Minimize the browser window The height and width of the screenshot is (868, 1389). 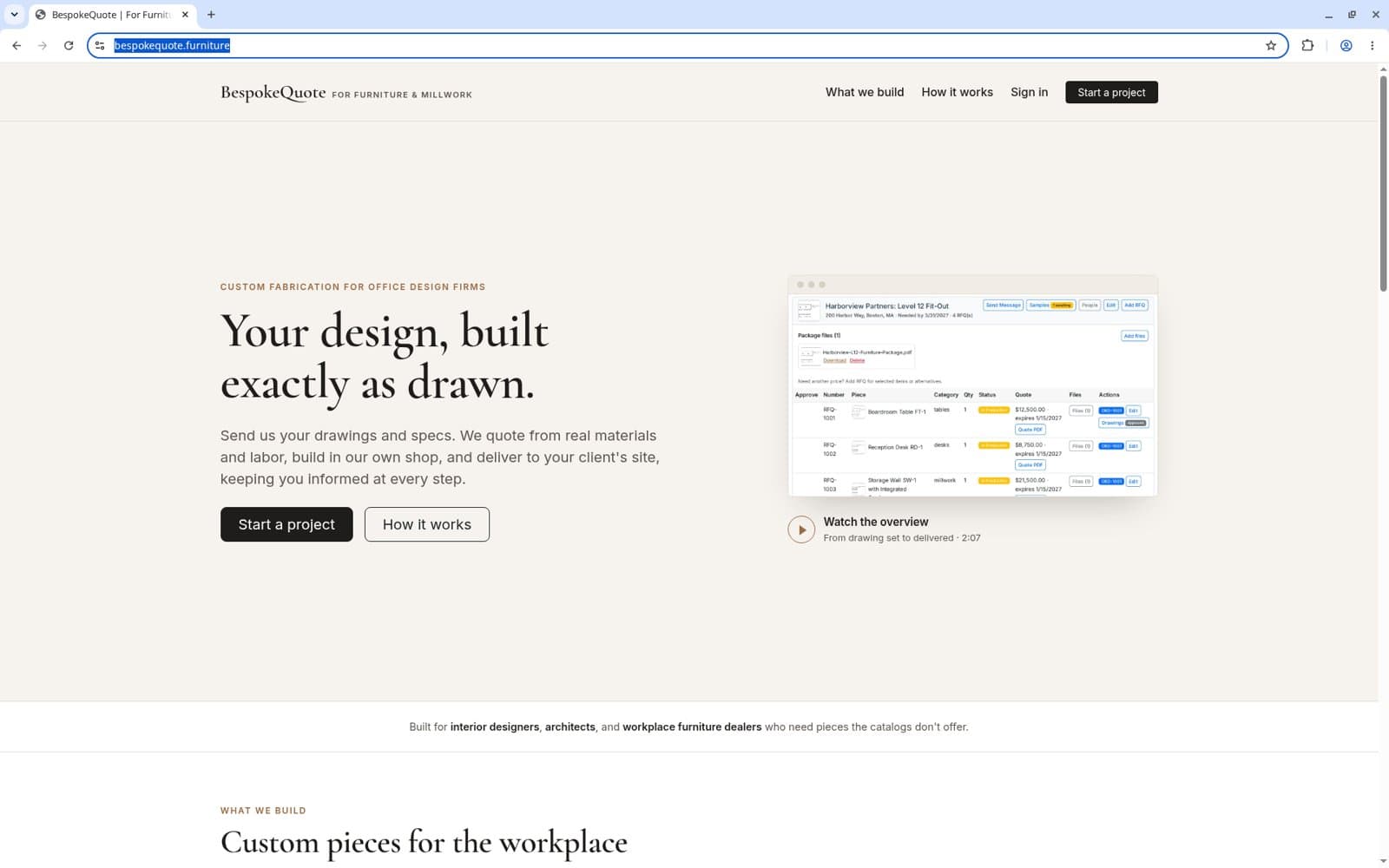point(1328,15)
